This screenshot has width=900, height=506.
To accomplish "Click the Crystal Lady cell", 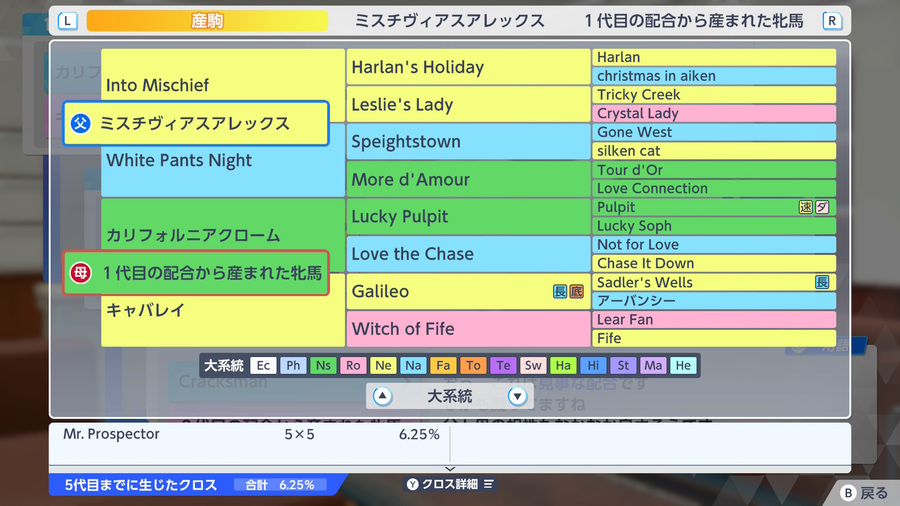I will [714, 114].
